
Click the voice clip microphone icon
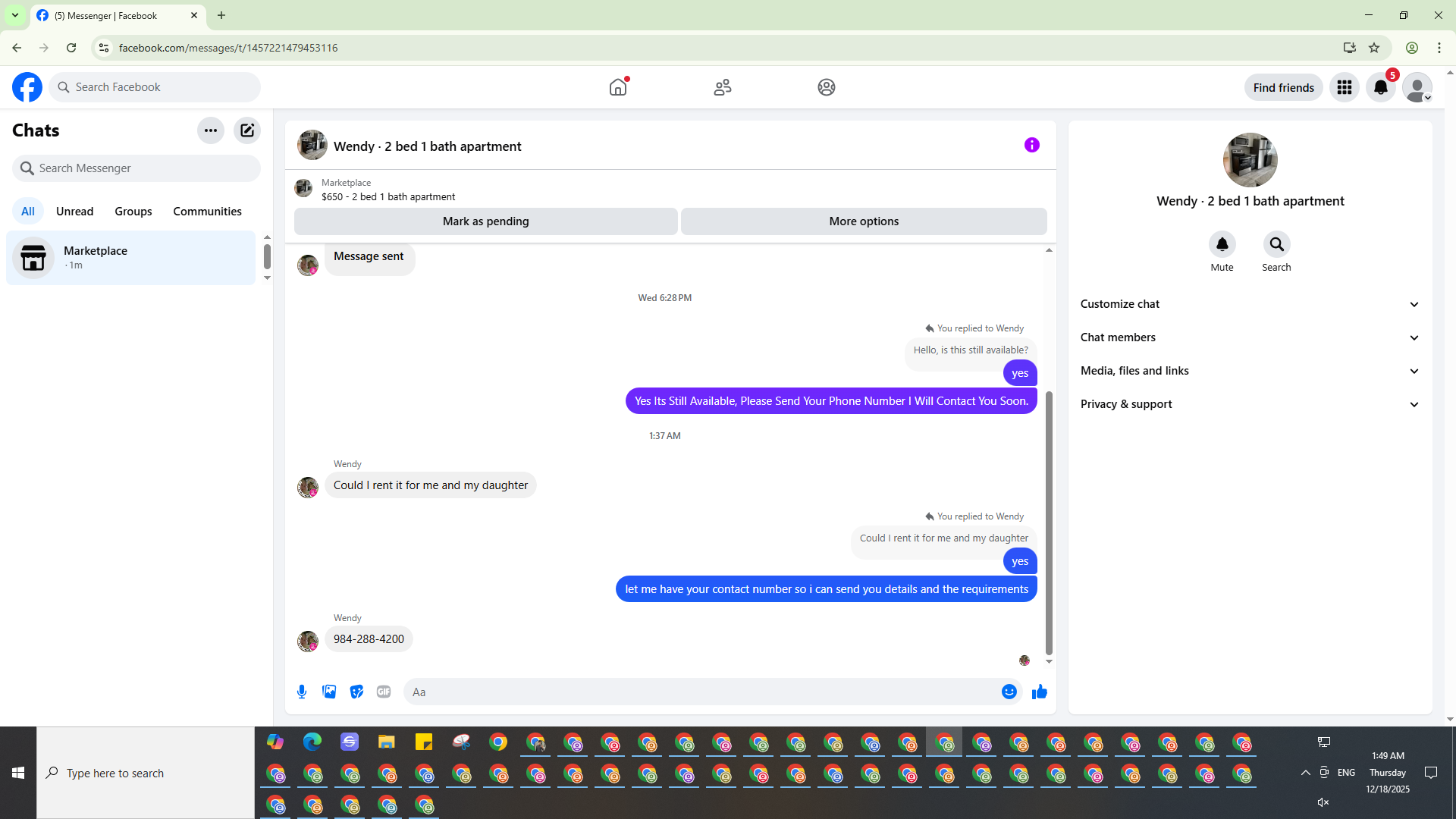click(302, 692)
